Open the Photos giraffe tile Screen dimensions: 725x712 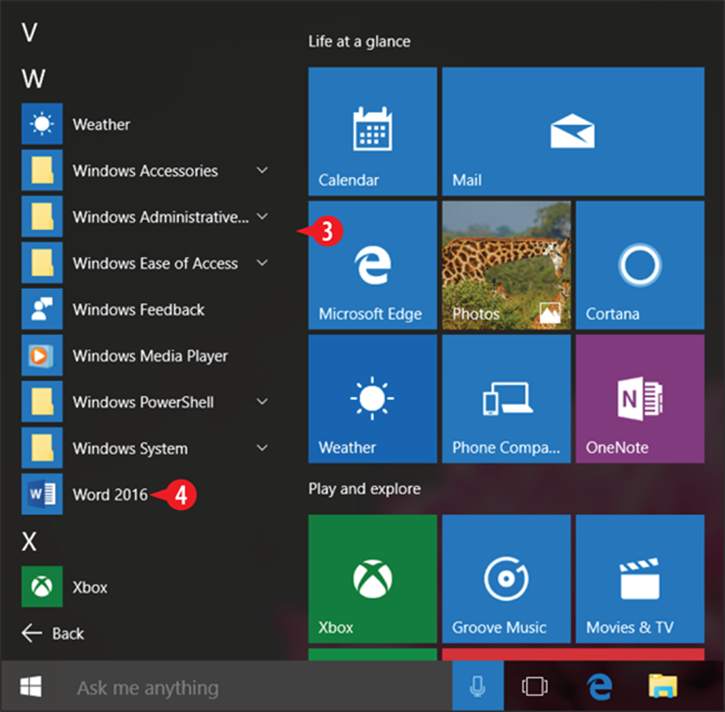507,265
